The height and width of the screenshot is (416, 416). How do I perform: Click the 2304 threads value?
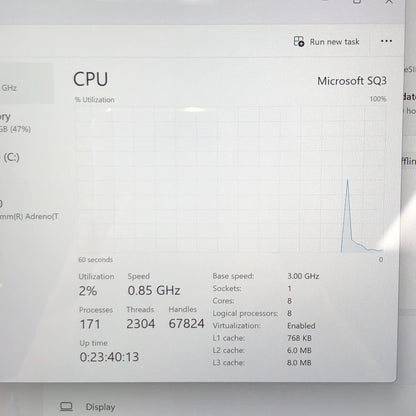point(141,324)
